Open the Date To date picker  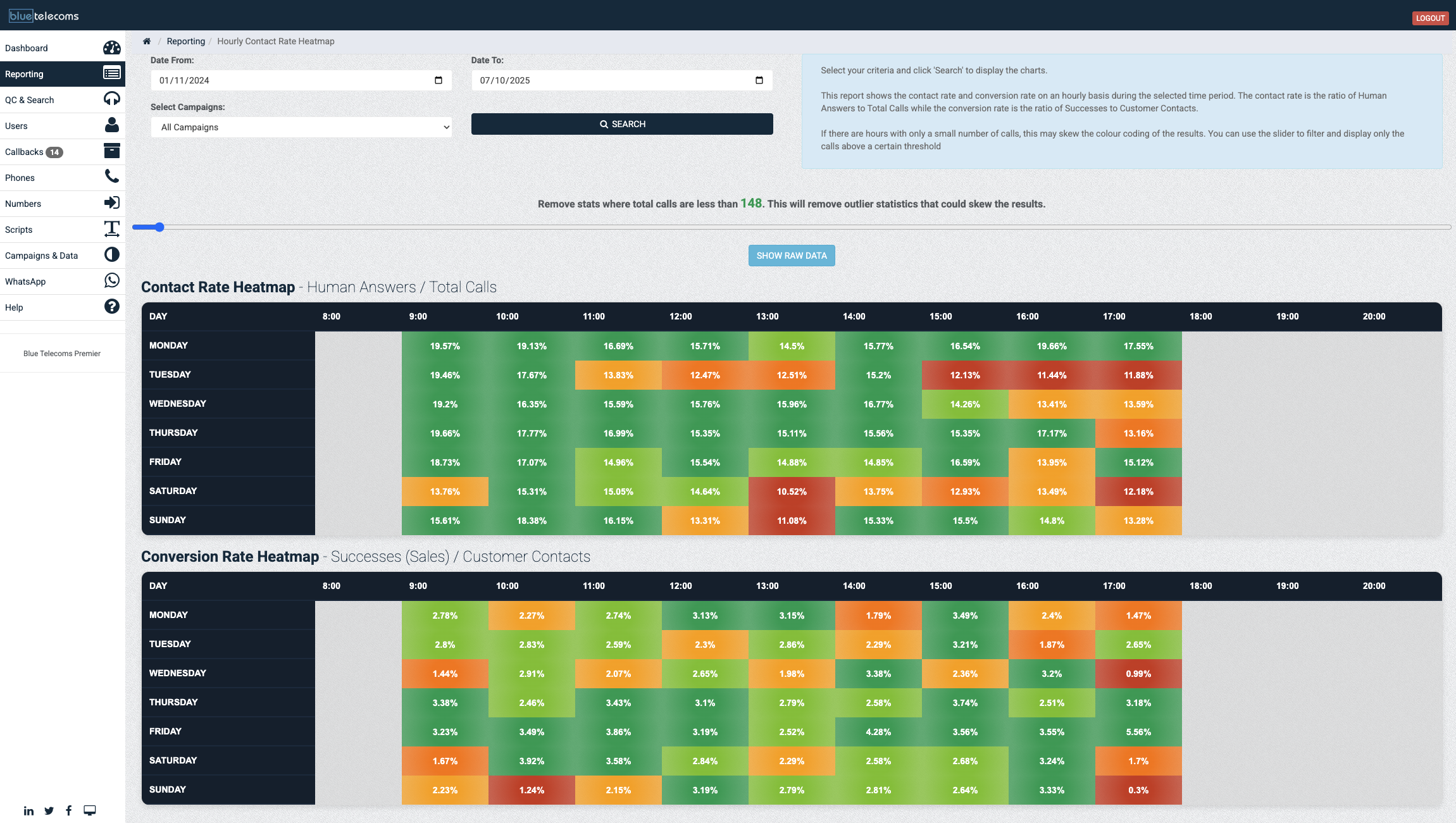coord(760,80)
